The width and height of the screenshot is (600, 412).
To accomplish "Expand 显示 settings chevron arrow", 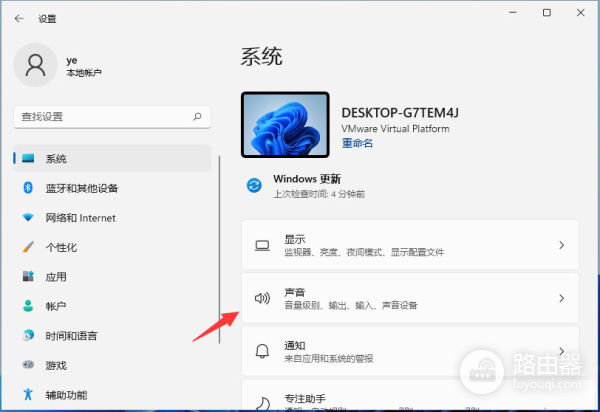I will pos(561,245).
